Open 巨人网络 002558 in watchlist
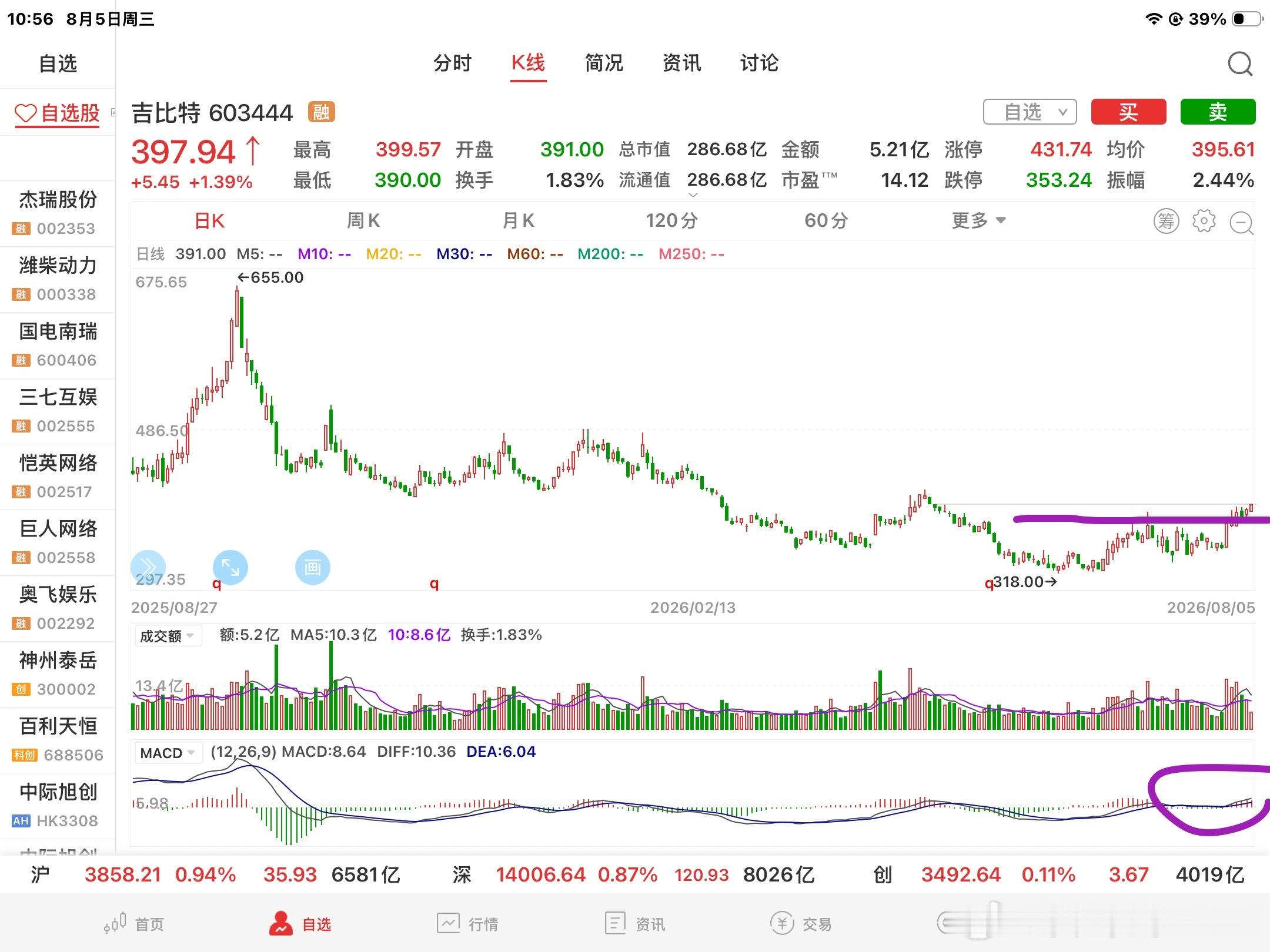 pos(58,542)
